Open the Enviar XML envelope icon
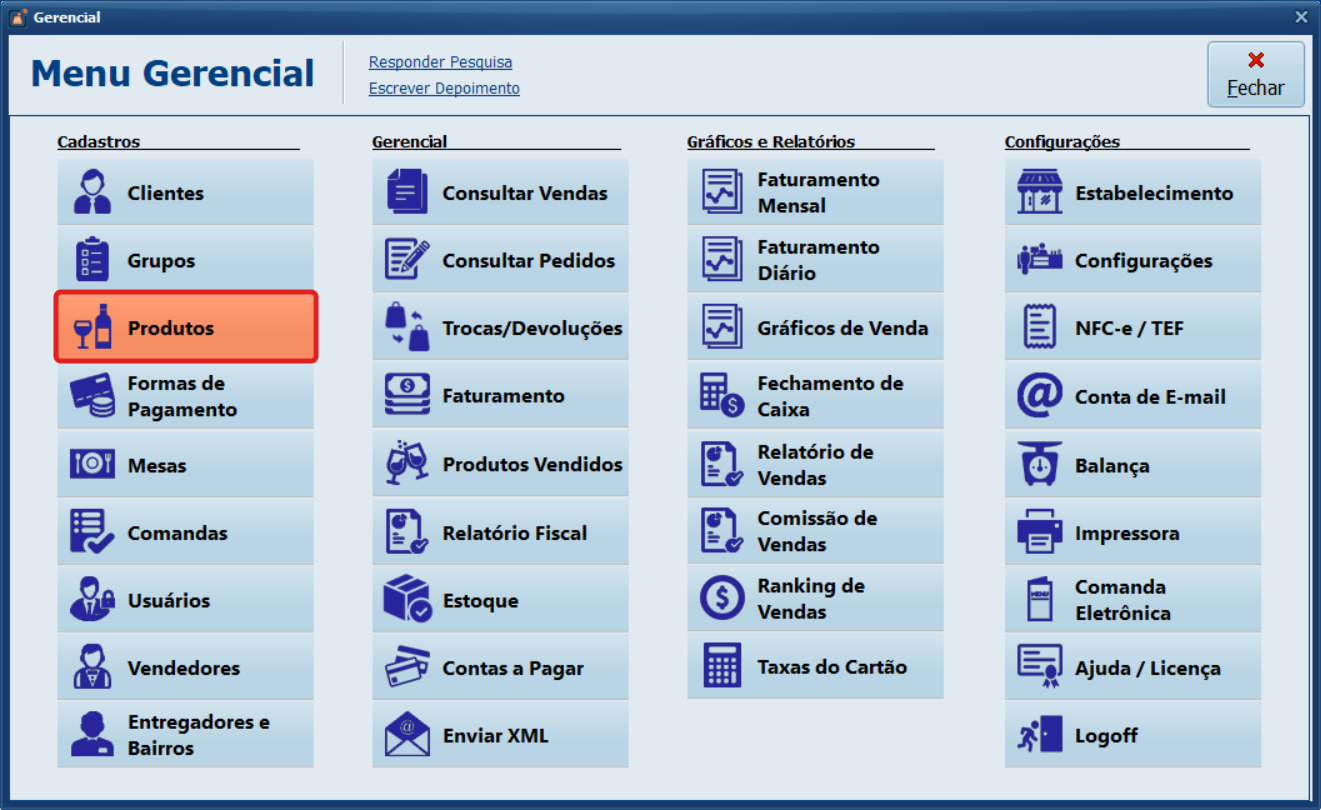The width and height of the screenshot is (1321, 810). point(407,735)
